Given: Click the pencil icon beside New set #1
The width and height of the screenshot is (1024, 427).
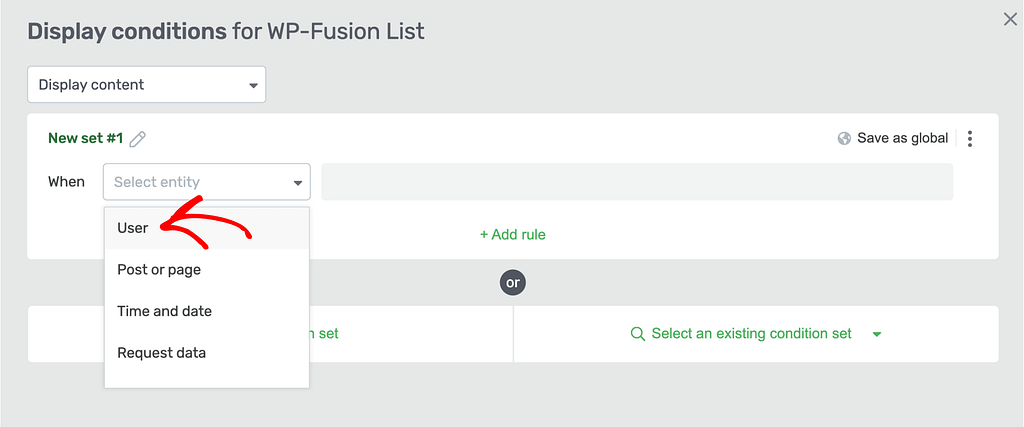Looking at the screenshot, I should click(138, 138).
